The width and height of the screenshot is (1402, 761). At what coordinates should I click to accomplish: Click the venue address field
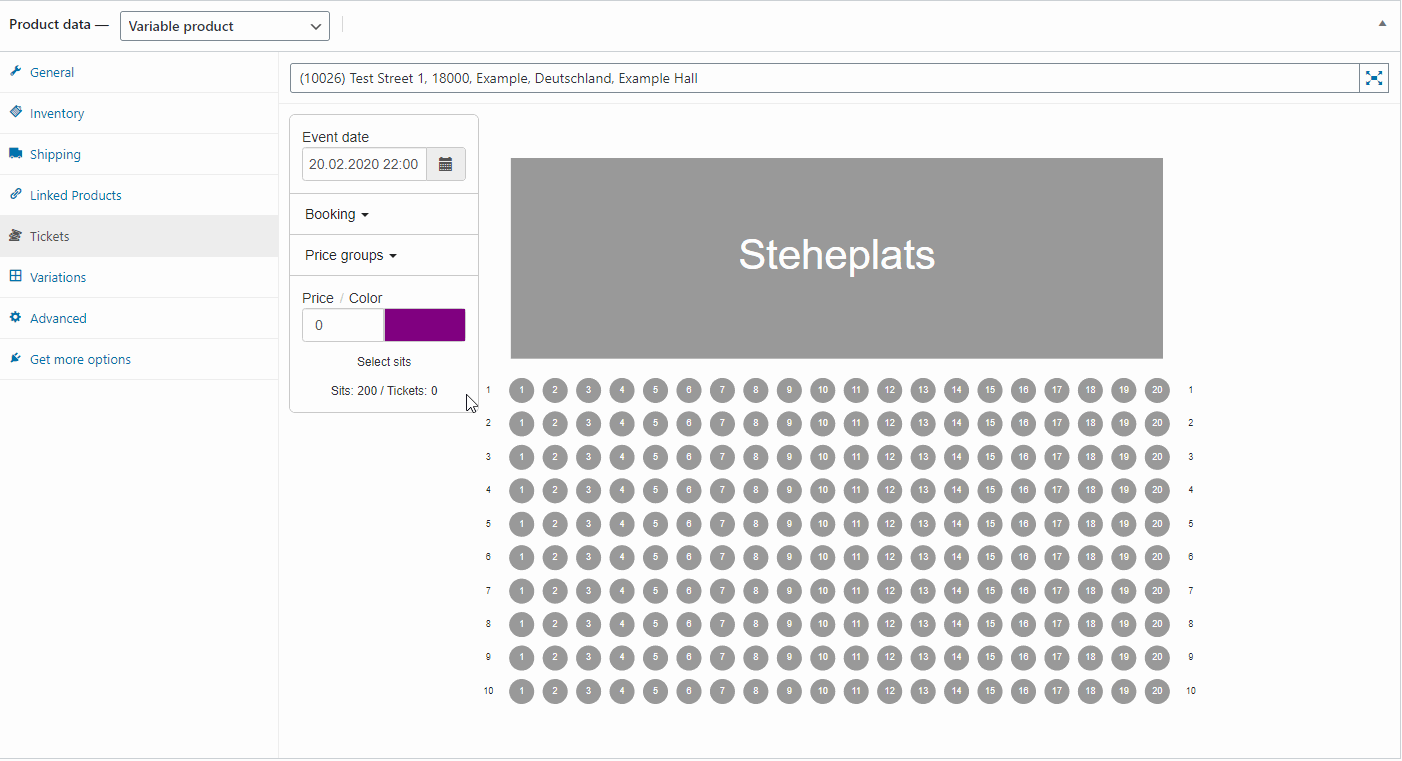tap(825, 78)
